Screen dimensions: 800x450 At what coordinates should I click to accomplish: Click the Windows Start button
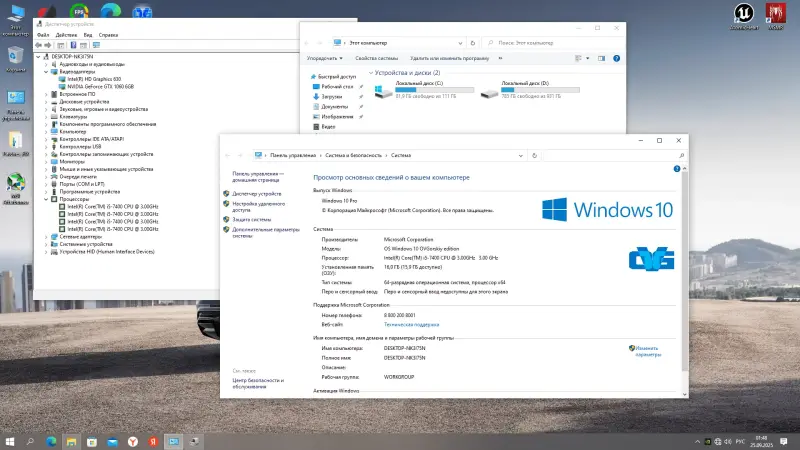tap(10, 440)
